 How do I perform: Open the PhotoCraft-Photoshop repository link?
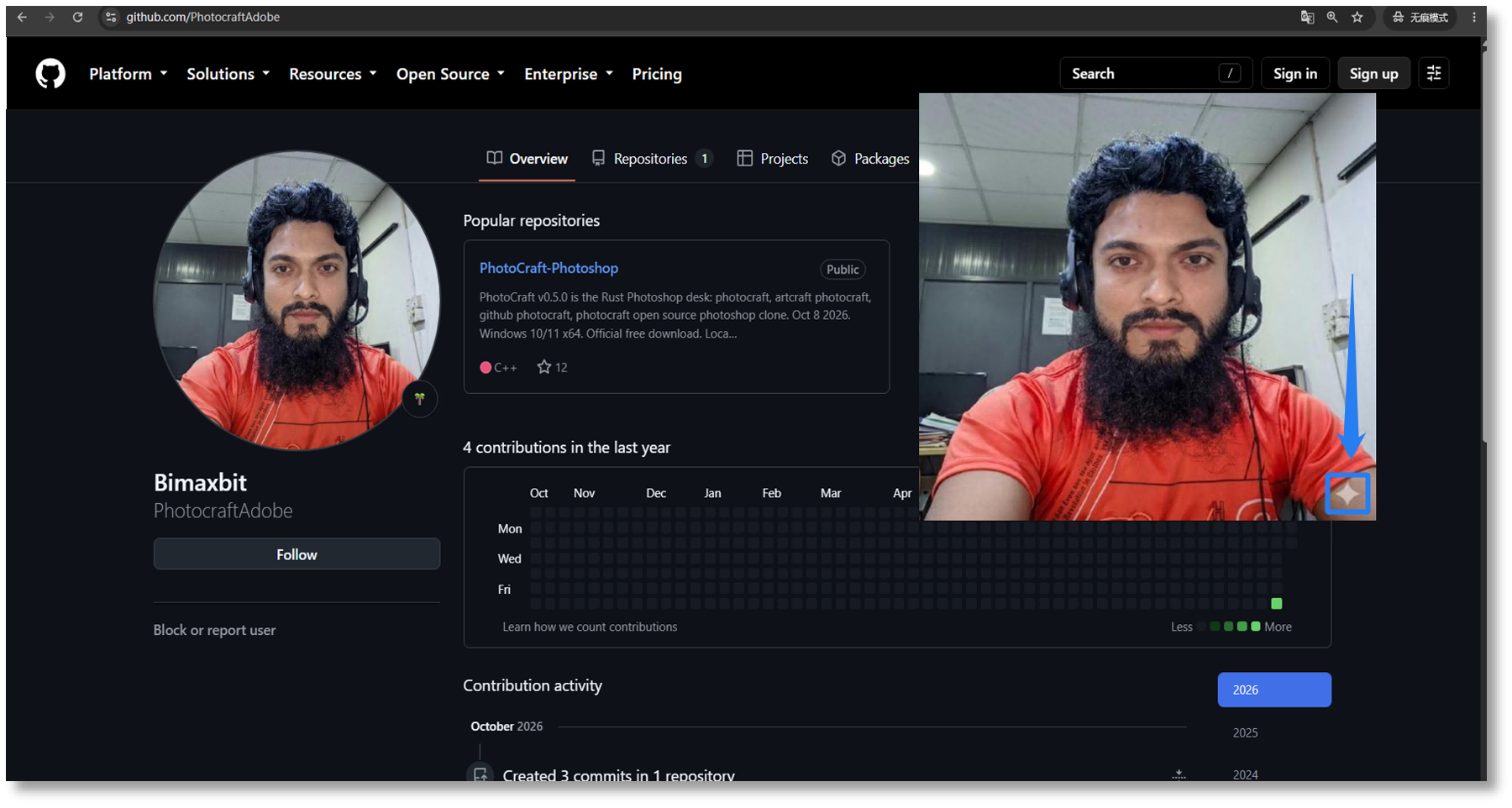tap(549, 268)
